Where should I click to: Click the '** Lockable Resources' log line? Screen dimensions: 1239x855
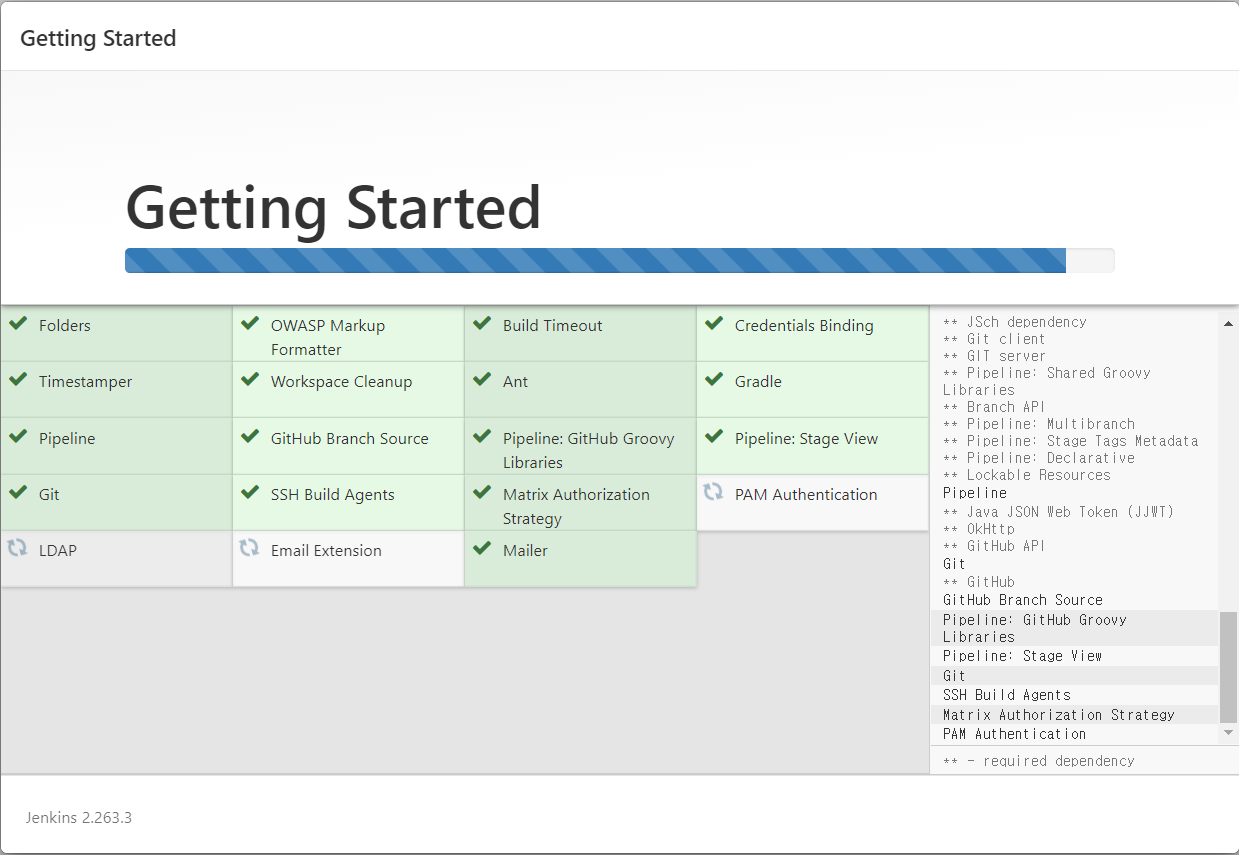coord(1027,475)
